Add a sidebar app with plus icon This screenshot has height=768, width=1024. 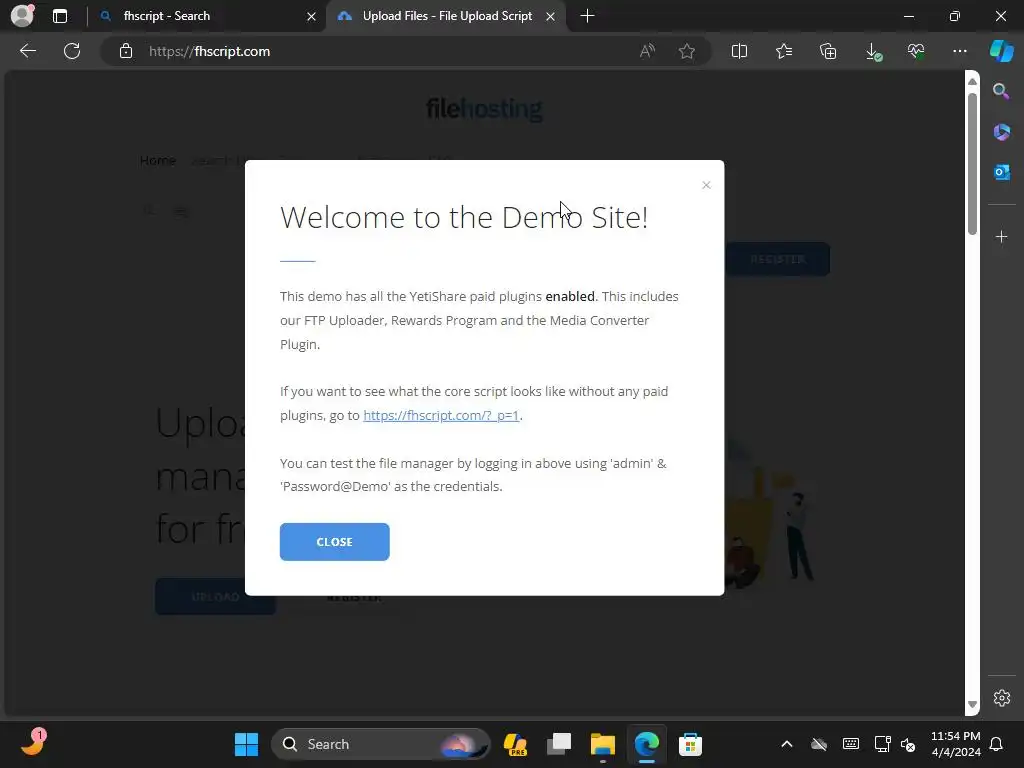pyautogui.click(x=1001, y=236)
